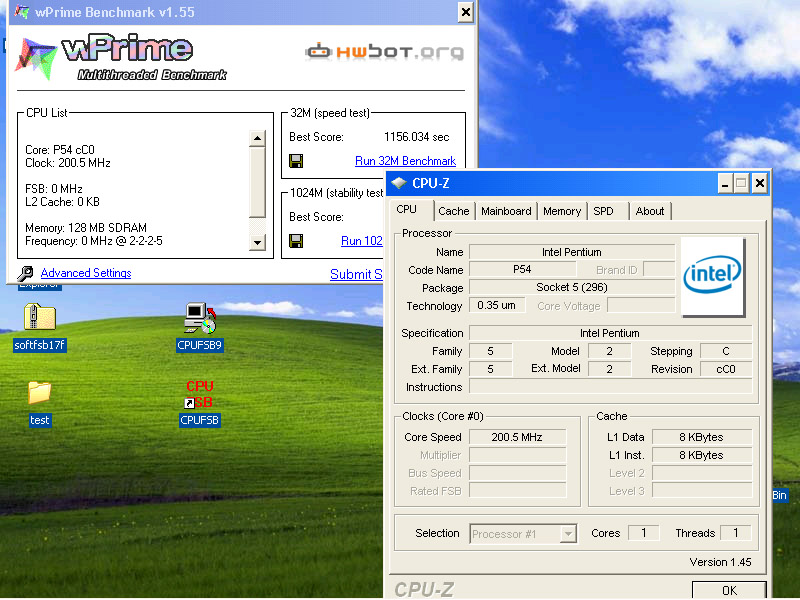The width and height of the screenshot is (800, 600).
Task: Open the SPD tab
Action: pyautogui.click(x=604, y=211)
